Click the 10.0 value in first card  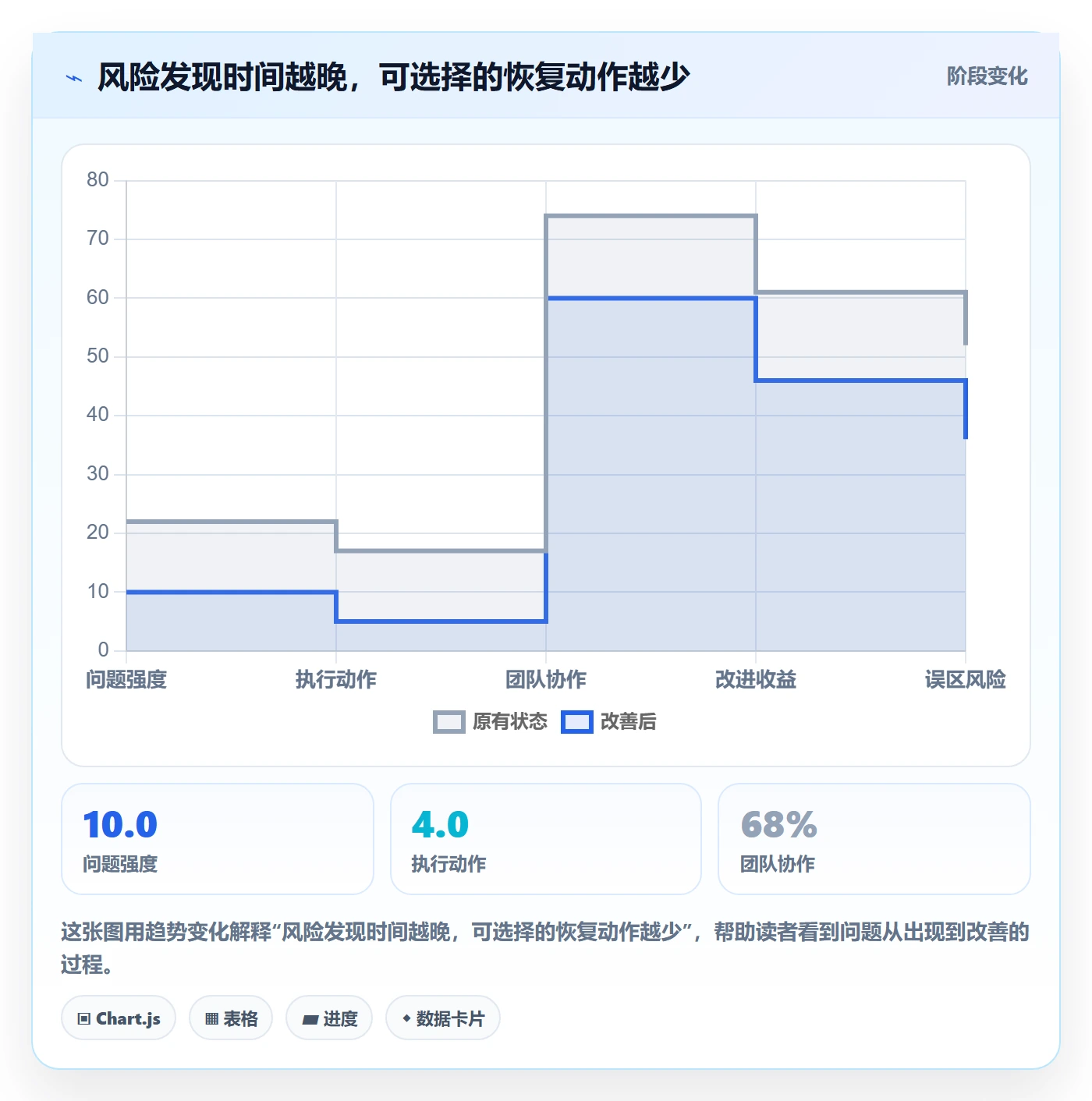[x=120, y=825]
